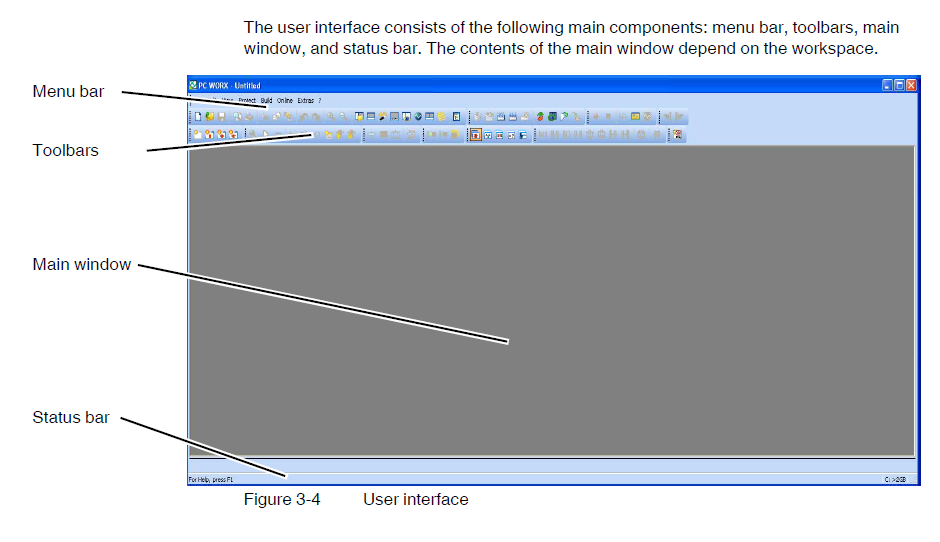Viewport: 940px width, 542px height.
Task: Toggle the highlighted workspace button in second toolbar
Action: coord(475,134)
